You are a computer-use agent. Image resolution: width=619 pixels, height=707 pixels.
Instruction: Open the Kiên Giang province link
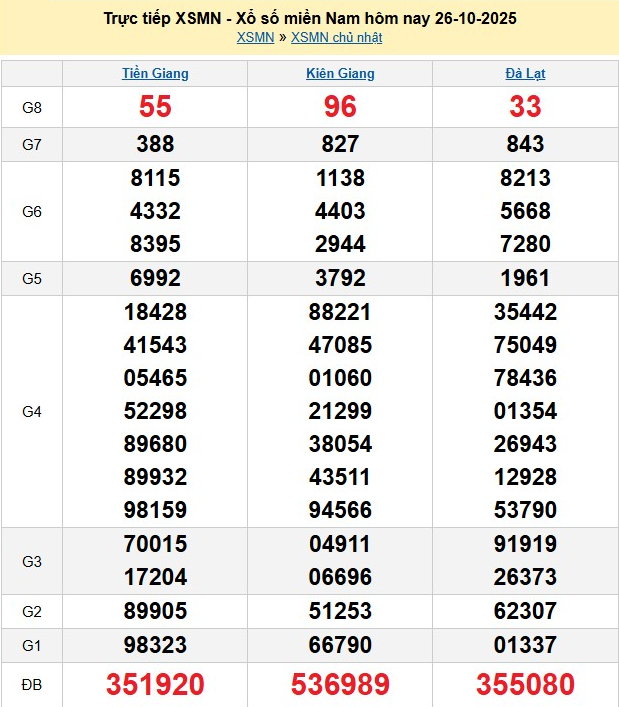point(340,74)
